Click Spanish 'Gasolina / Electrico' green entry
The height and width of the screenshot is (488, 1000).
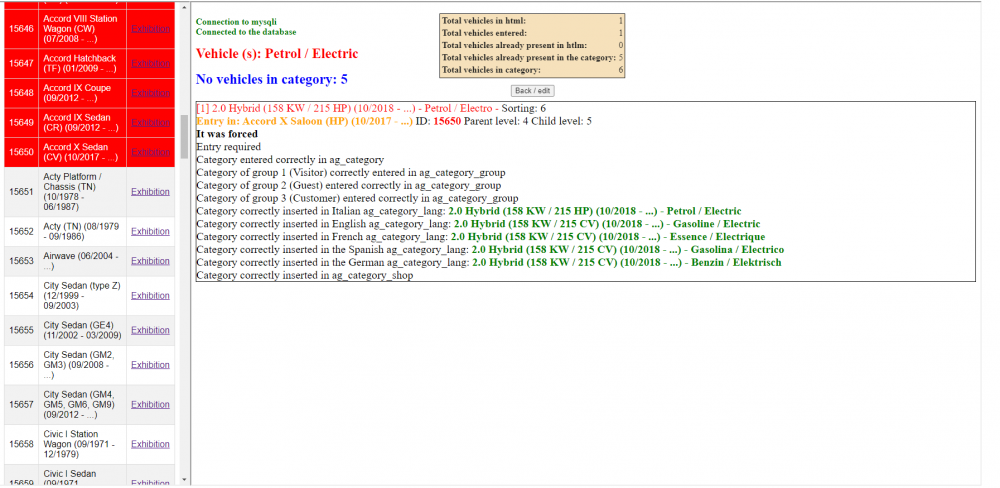point(628,249)
